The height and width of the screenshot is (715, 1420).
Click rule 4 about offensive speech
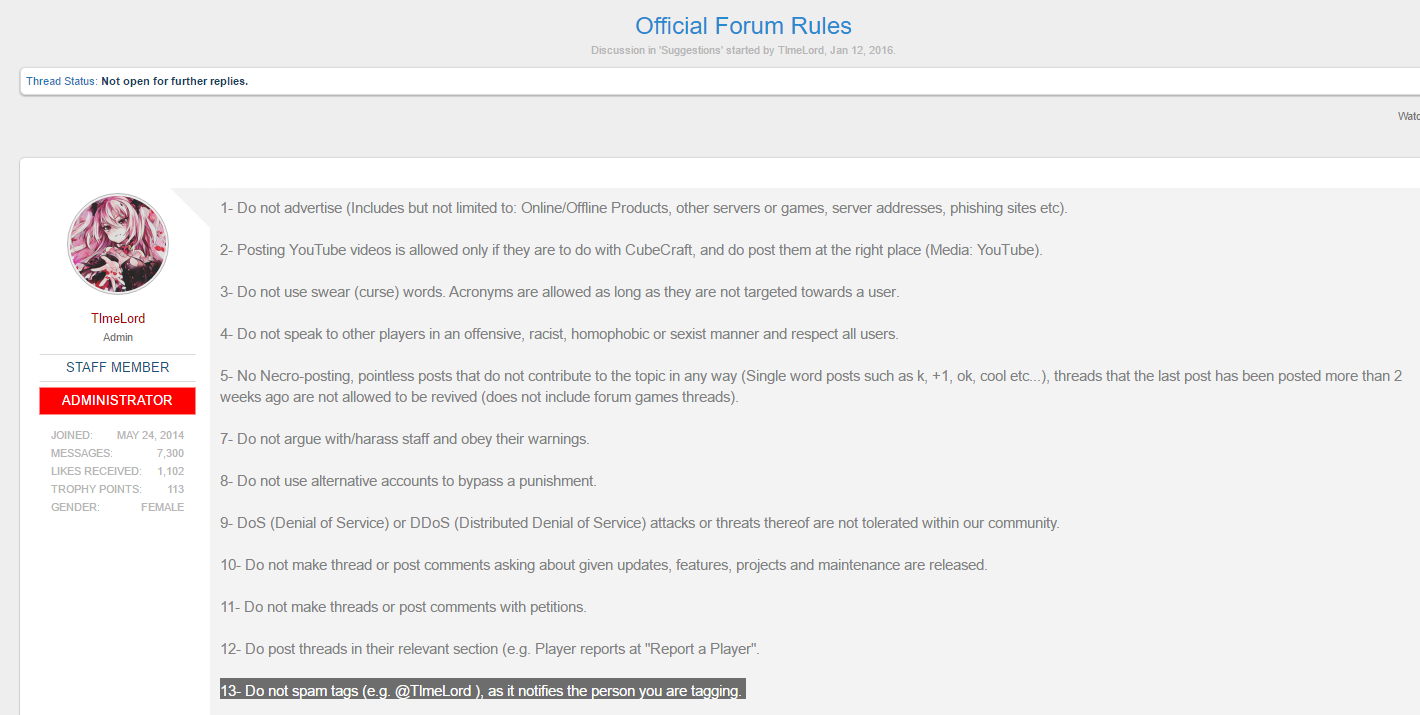[x=559, y=334]
